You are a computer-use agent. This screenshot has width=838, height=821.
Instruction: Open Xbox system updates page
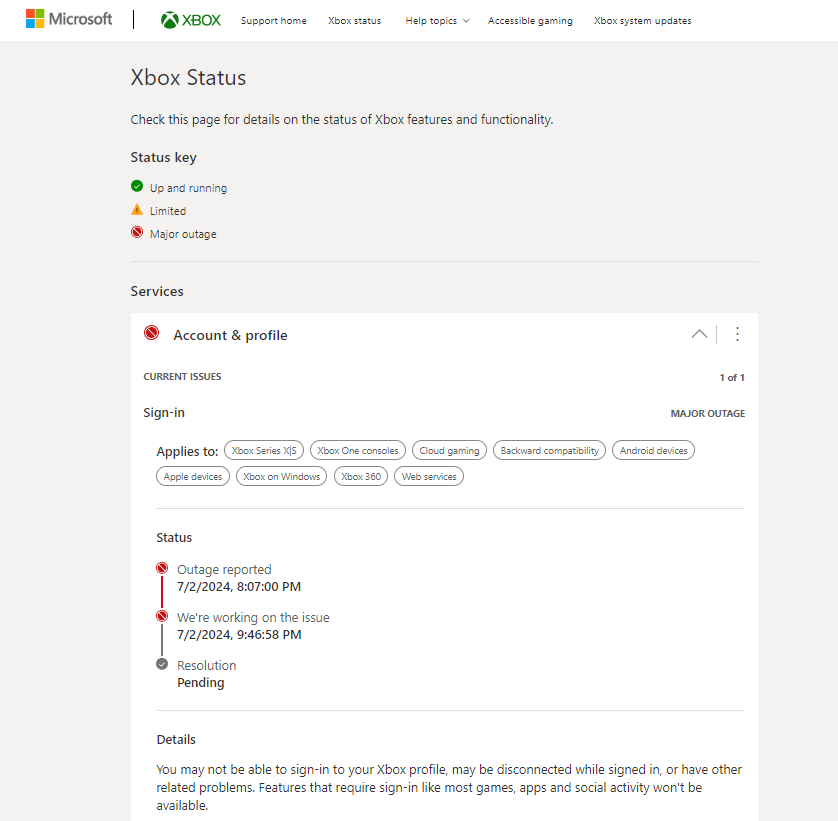(x=642, y=21)
